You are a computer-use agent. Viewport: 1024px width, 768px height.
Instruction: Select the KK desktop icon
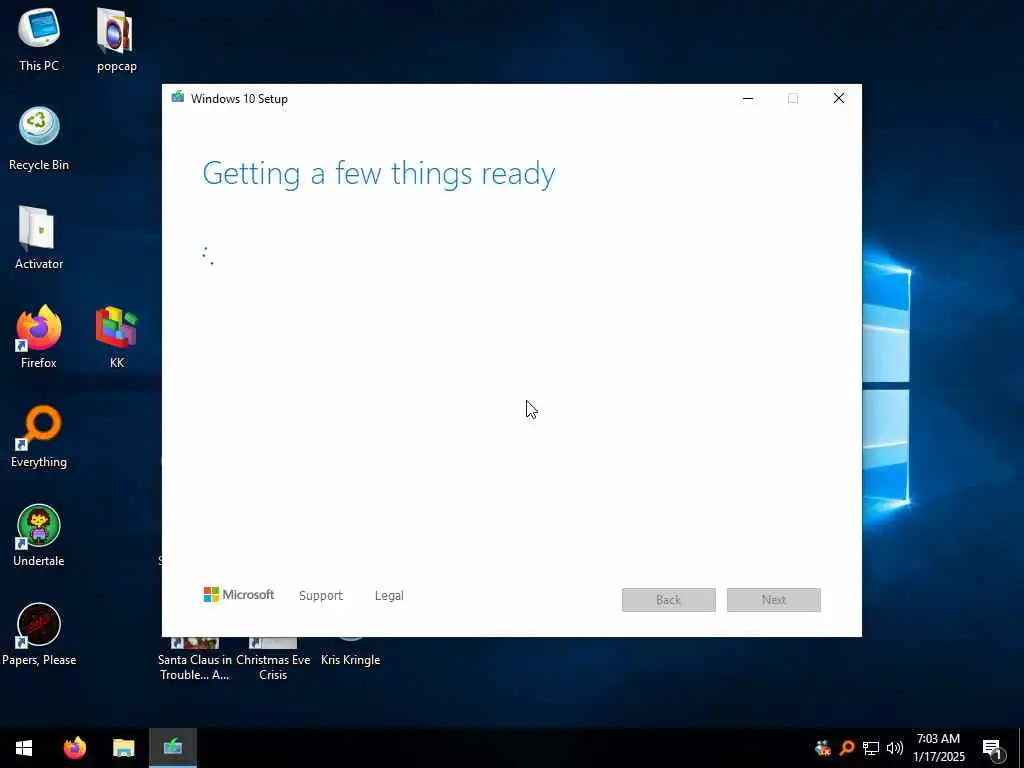116,336
